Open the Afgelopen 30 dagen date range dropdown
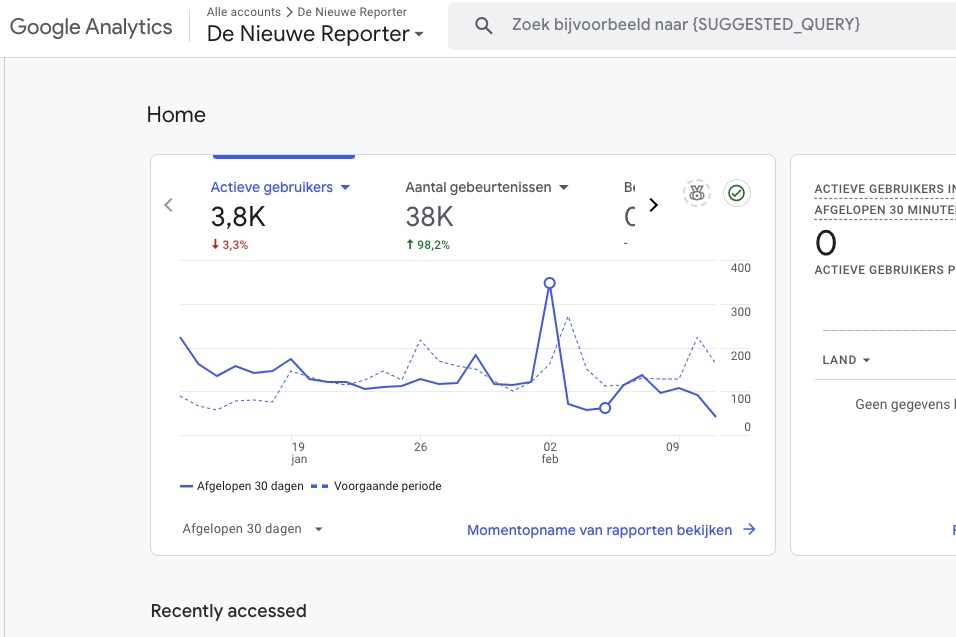The image size is (956, 637). click(252, 528)
